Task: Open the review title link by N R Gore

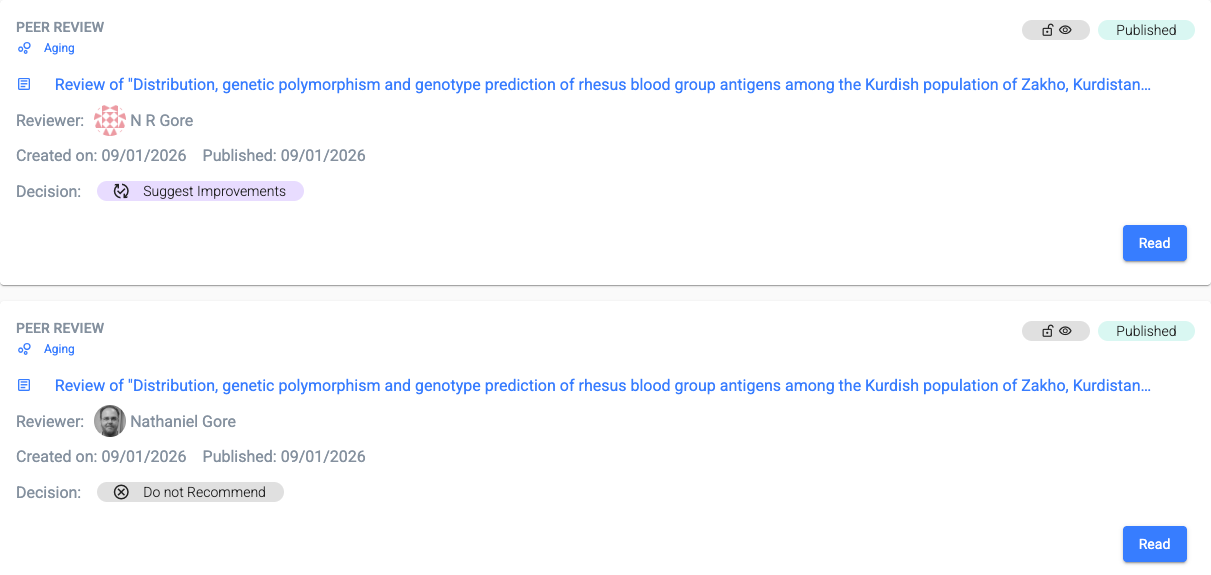Action: 602,85
